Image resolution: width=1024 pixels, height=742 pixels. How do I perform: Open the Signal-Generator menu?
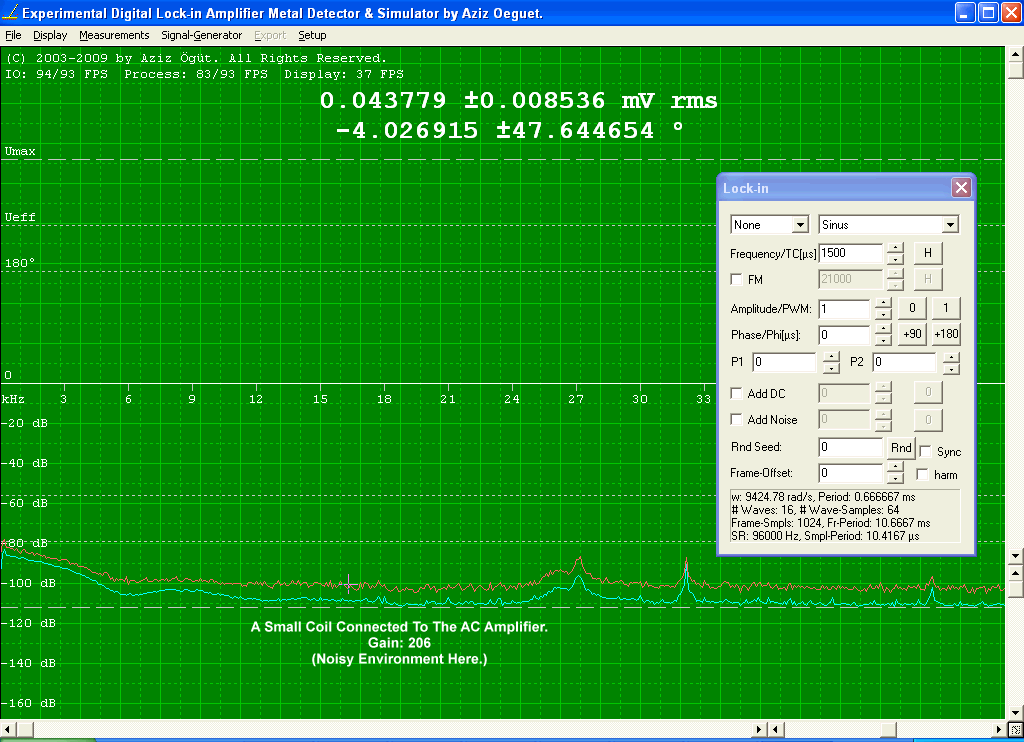(202, 35)
